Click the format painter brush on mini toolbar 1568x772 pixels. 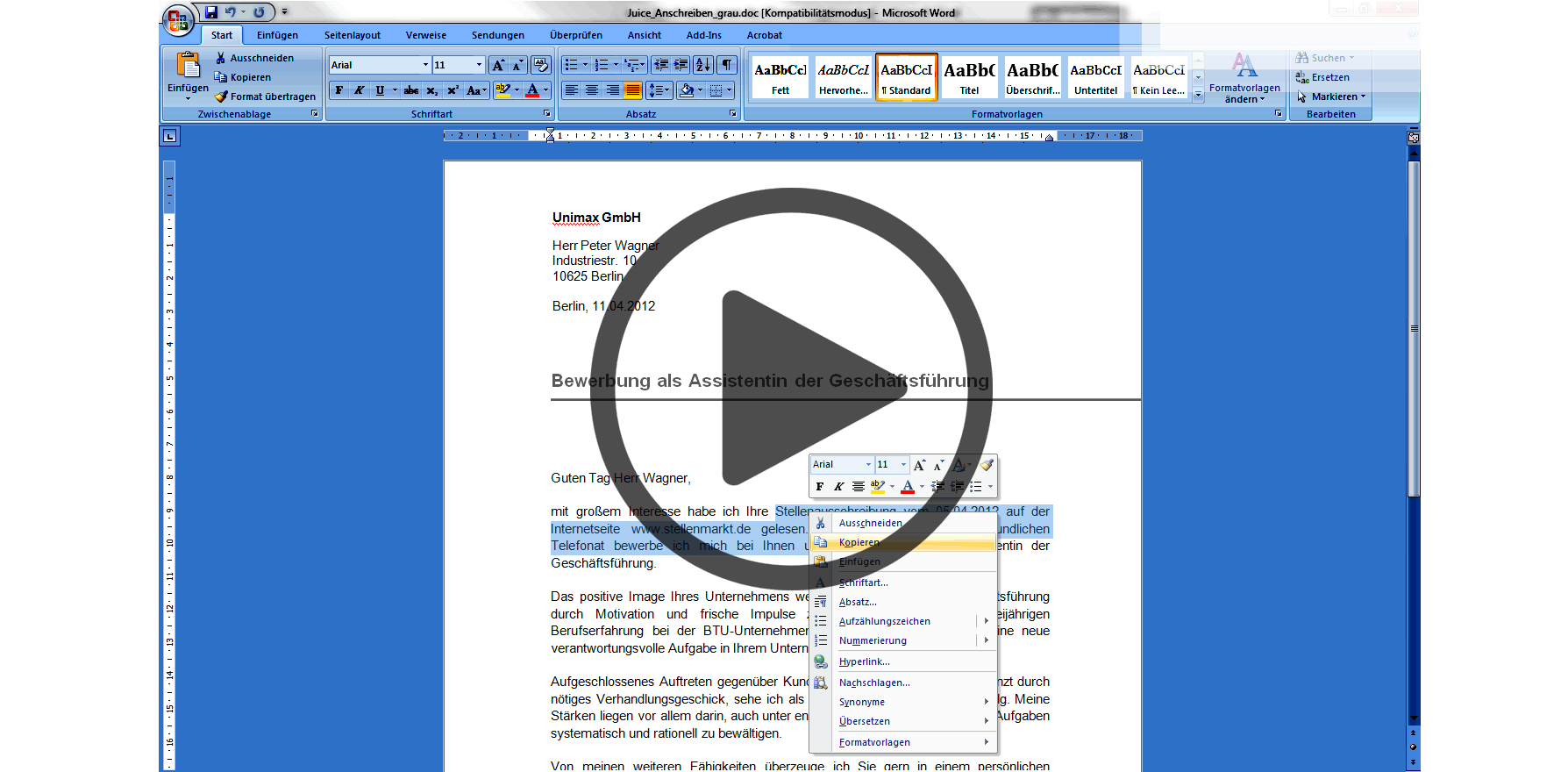pos(987,465)
